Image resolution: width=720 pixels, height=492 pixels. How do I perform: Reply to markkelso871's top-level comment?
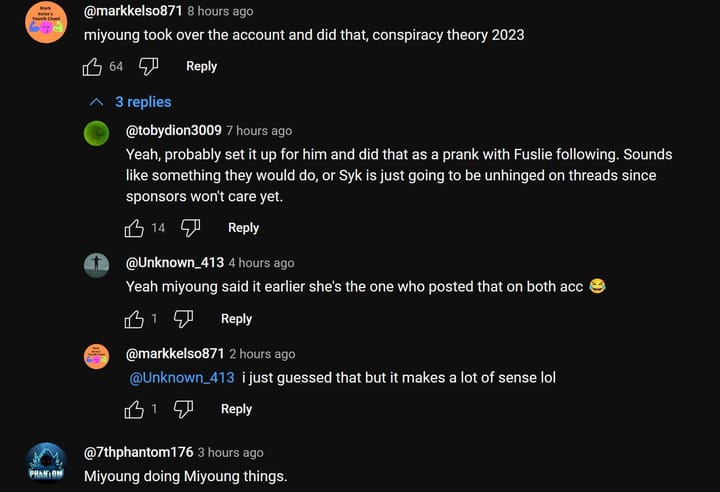point(201,66)
